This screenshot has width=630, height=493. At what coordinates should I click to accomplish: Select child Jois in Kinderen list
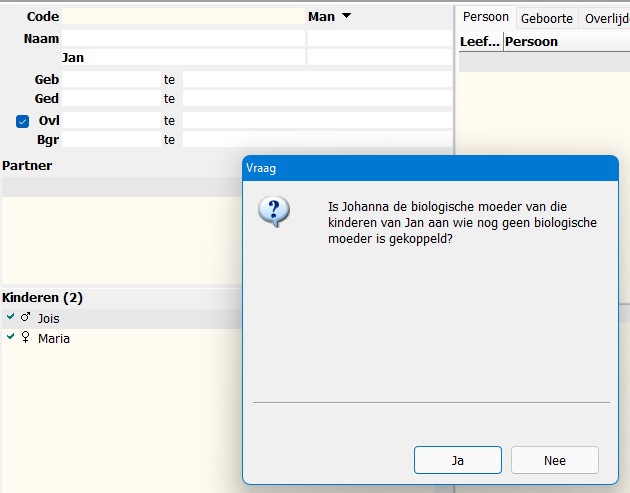(x=49, y=318)
